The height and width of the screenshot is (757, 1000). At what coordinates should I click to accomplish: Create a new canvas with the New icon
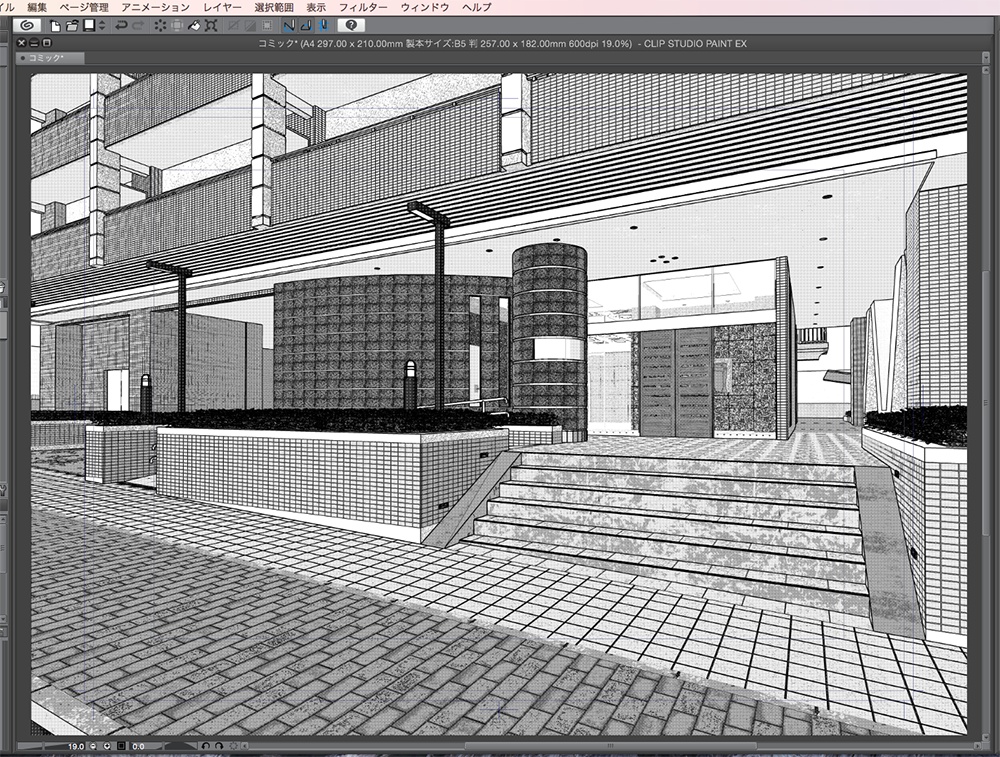pos(55,27)
